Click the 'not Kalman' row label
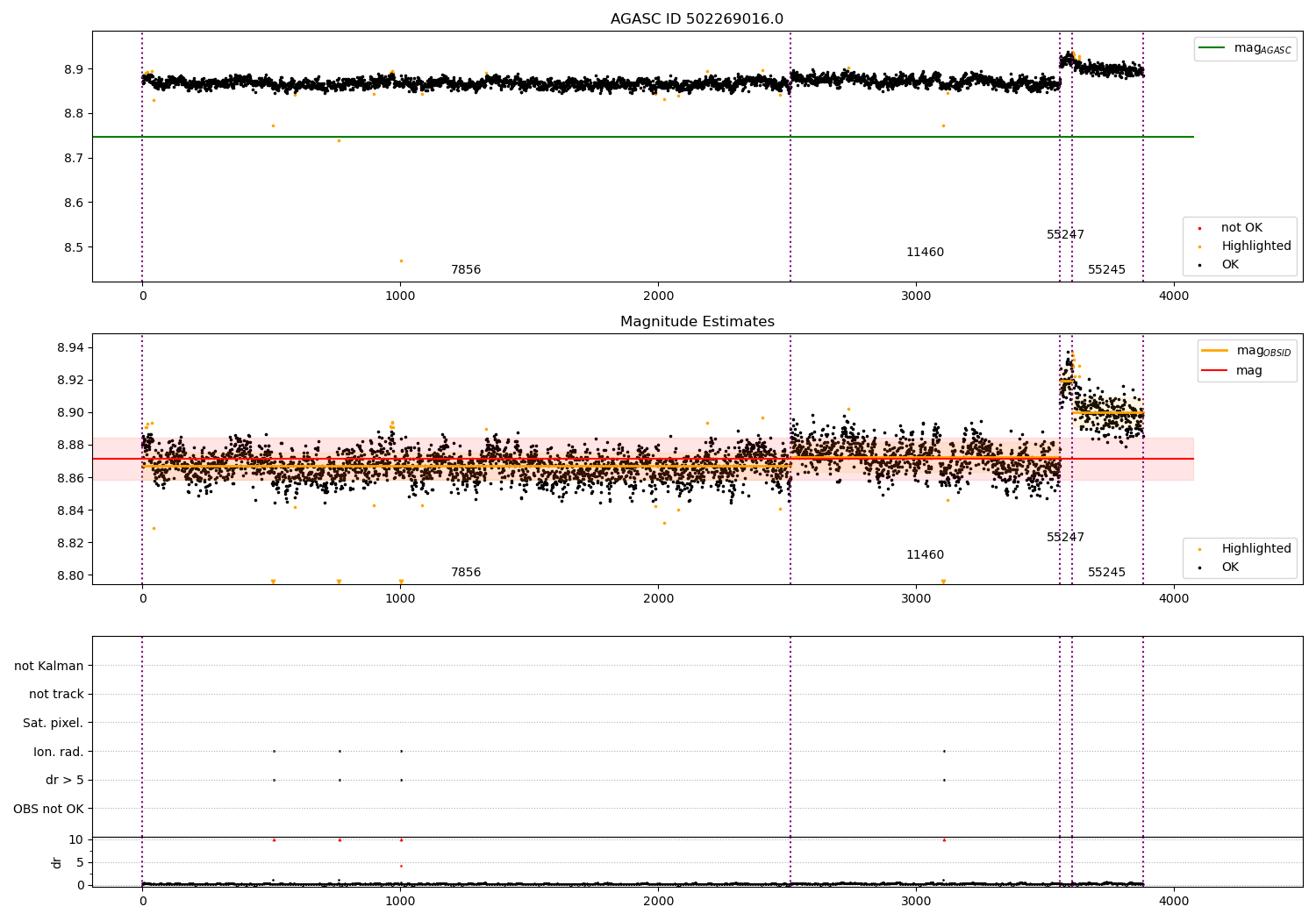Image resolution: width=1316 pixels, height=921 pixels. pos(49,666)
